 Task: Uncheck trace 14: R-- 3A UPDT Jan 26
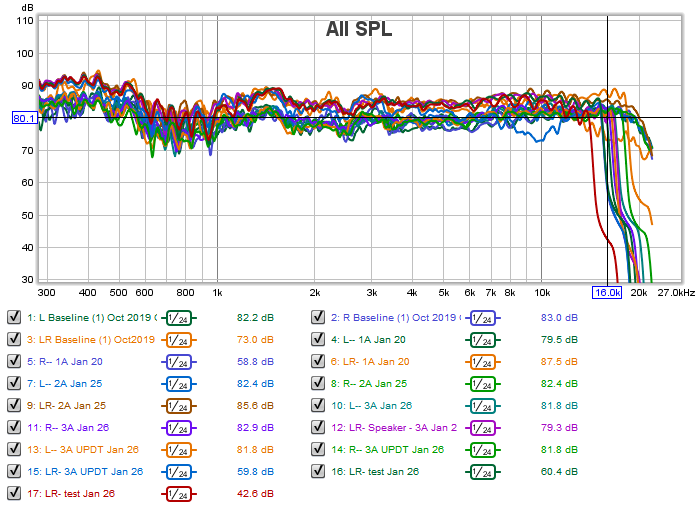tap(318, 449)
